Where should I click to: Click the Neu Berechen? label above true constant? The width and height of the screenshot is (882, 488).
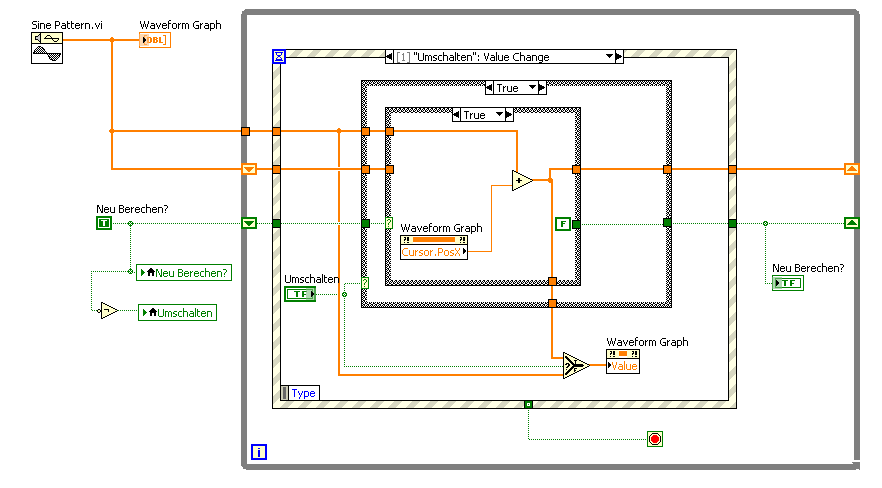(132, 209)
